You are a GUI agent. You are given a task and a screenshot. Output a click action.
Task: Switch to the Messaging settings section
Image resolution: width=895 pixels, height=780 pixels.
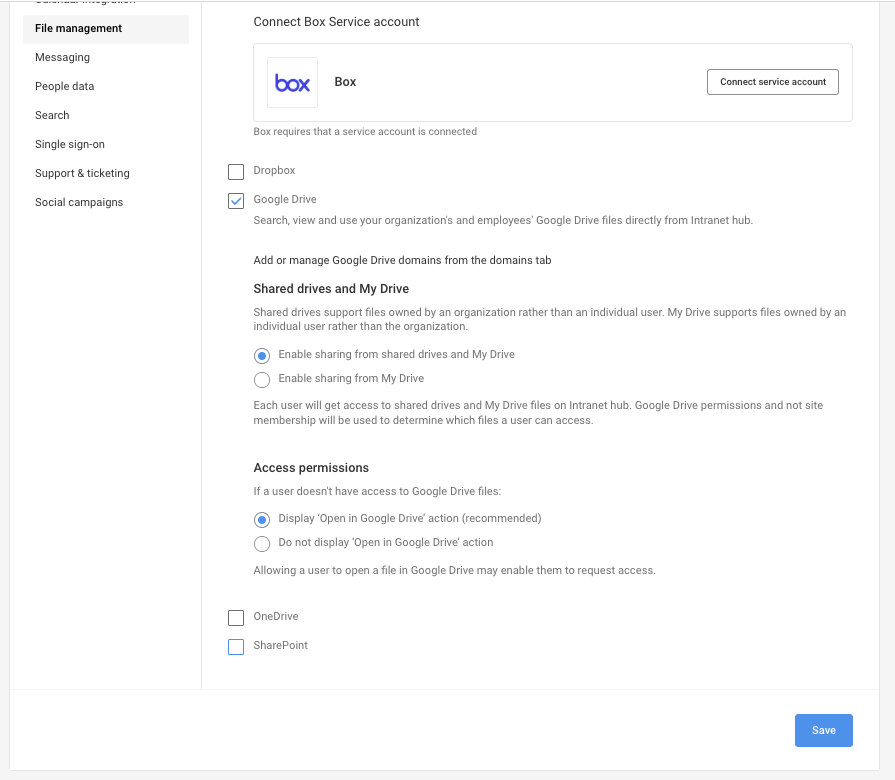click(62, 57)
